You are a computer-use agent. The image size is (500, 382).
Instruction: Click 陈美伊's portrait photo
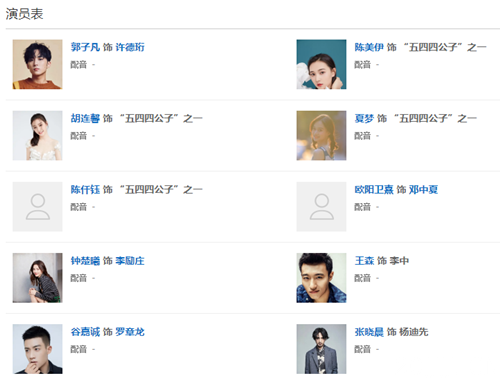tap(321, 64)
